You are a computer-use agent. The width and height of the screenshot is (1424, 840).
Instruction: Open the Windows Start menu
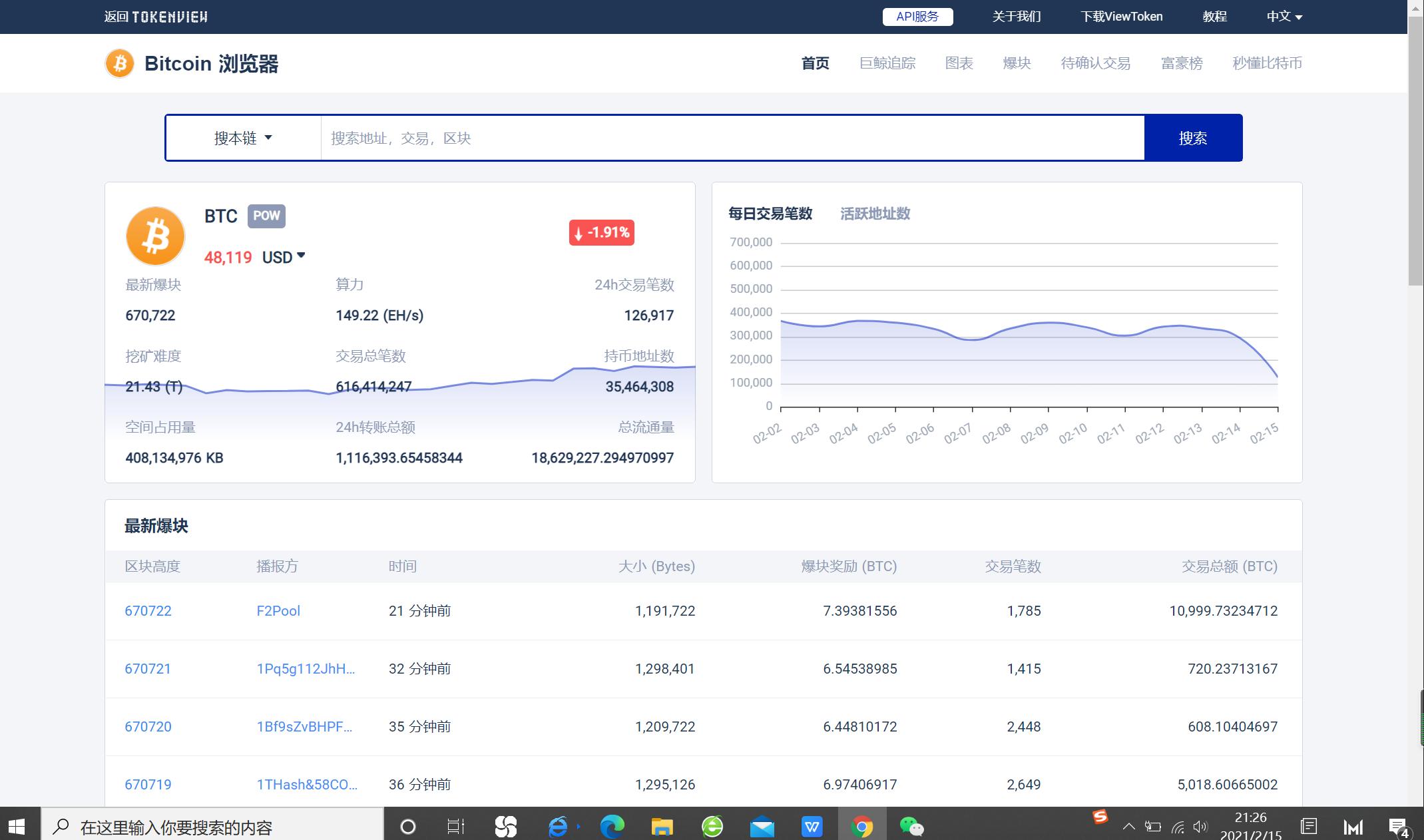(x=17, y=826)
